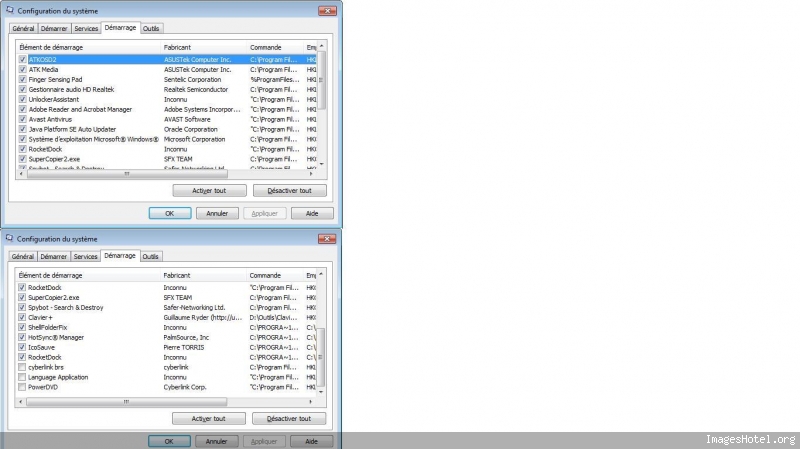Click vertical scrollbar down arrow in upper window
This screenshot has height=449, width=800.
[x=321, y=164]
